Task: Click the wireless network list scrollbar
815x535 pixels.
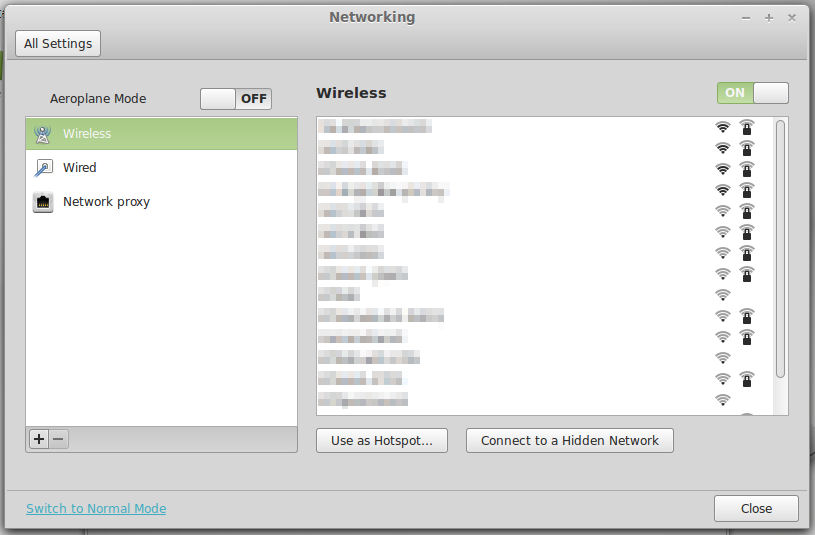Action: pyautogui.click(x=780, y=250)
